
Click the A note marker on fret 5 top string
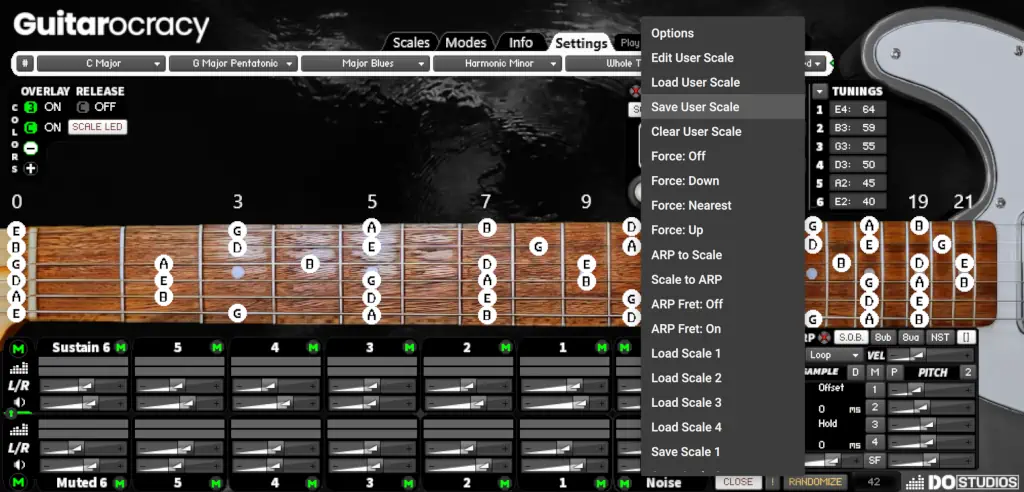(x=372, y=227)
